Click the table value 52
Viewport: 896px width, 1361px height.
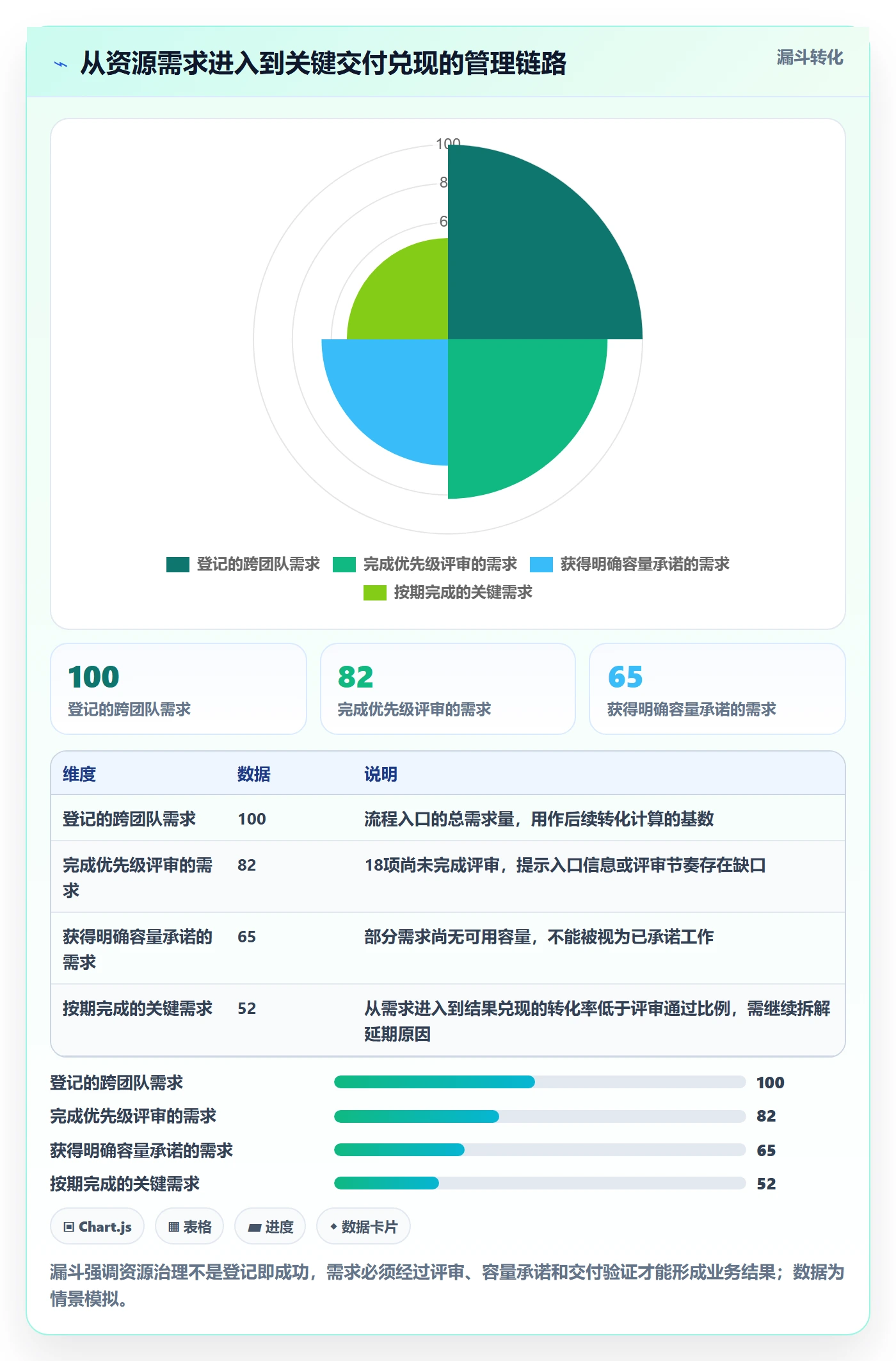247,1008
